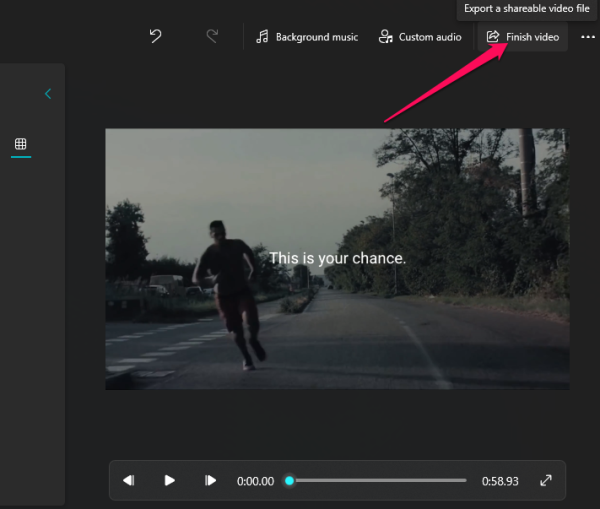Click Finish video to export
This screenshot has width=600, height=509.
click(522, 37)
